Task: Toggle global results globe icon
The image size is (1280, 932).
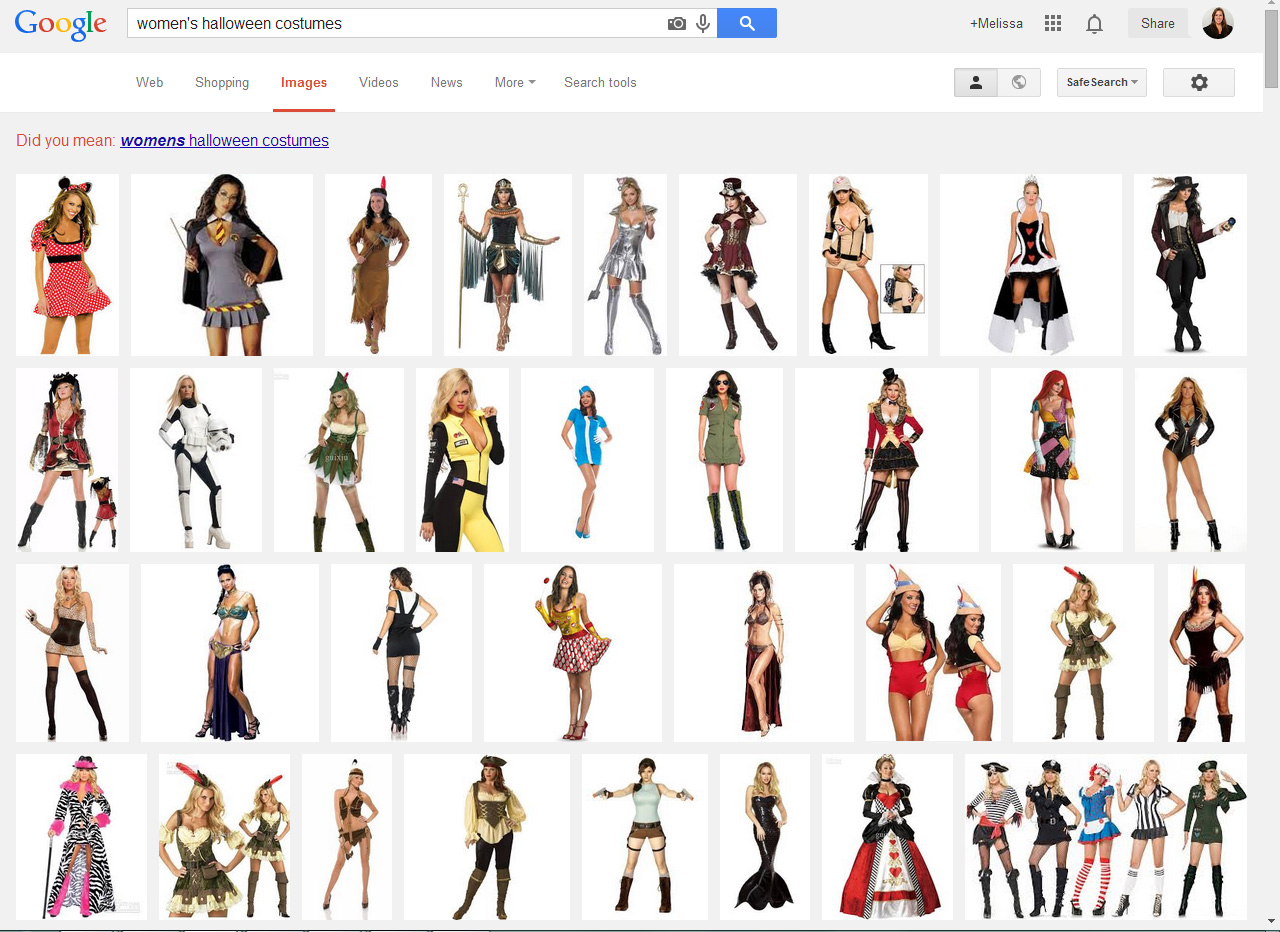Action: click(x=1019, y=83)
